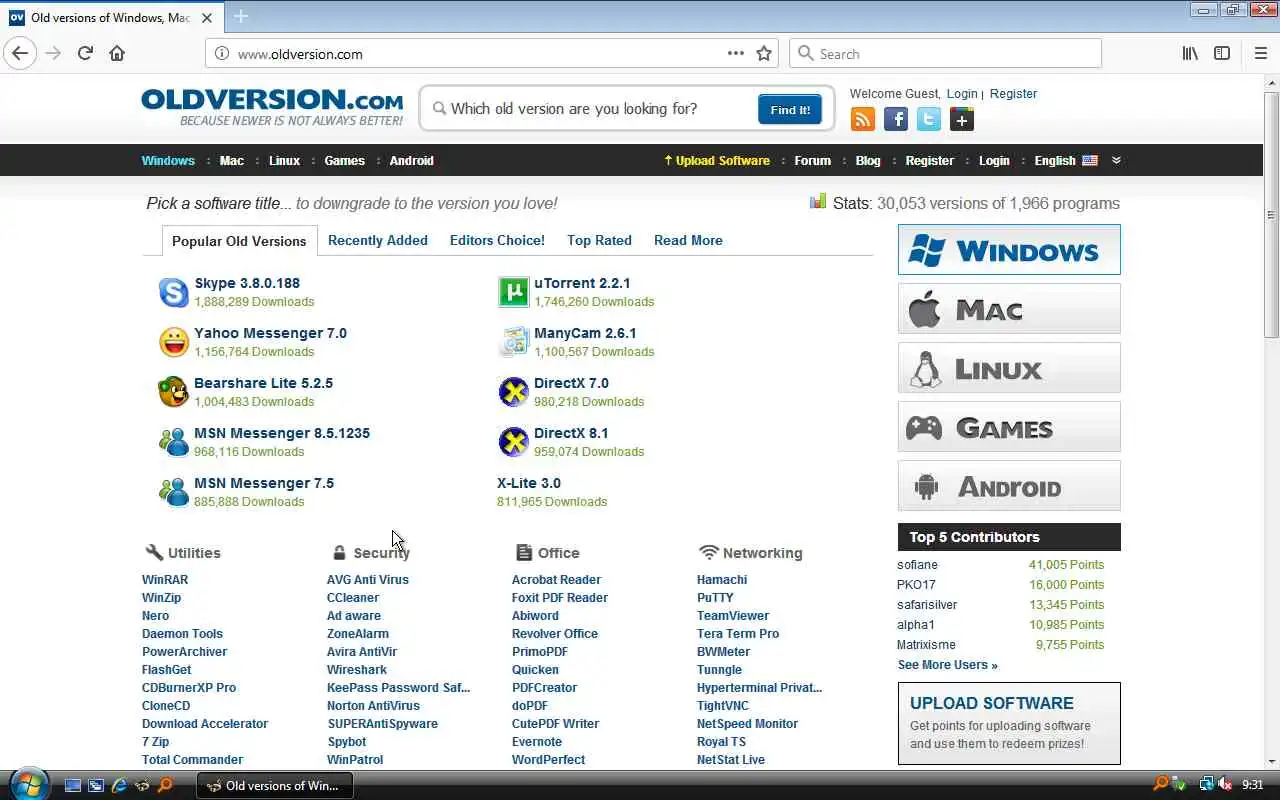Open the AVG Anti Virus link

[368, 579]
